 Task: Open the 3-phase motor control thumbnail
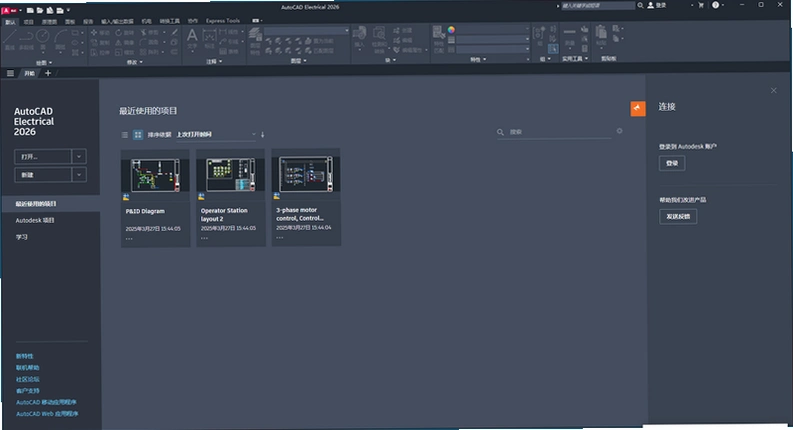pos(306,174)
